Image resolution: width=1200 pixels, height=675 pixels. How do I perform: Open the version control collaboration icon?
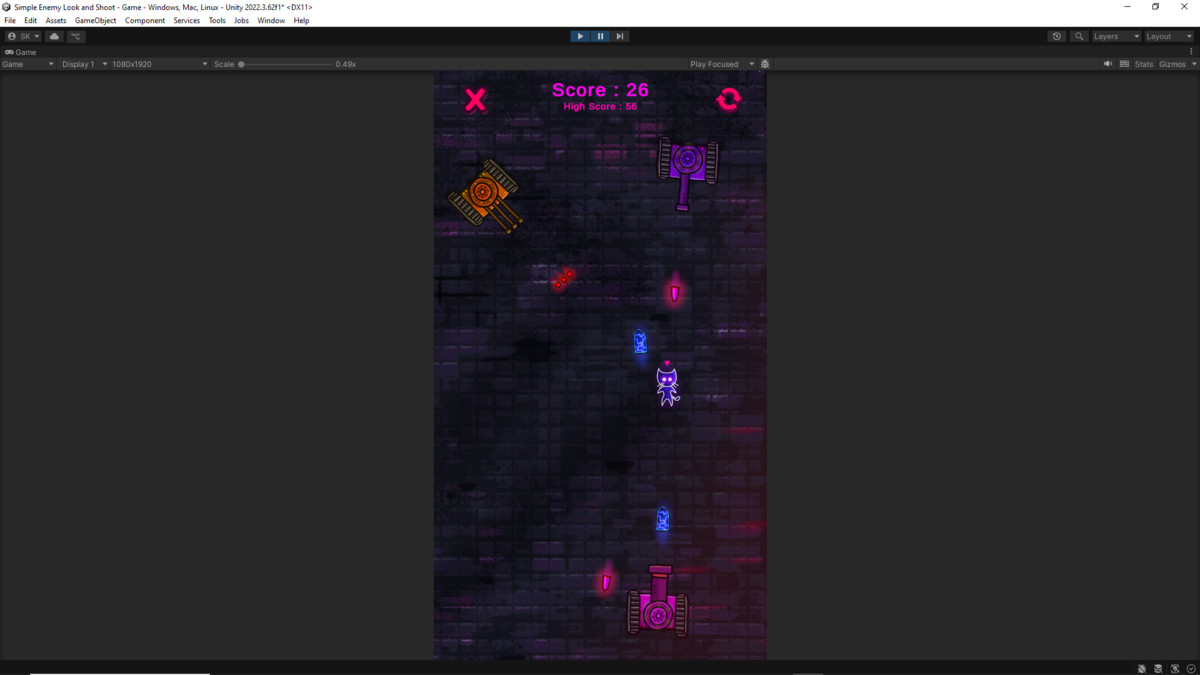[x=75, y=36]
